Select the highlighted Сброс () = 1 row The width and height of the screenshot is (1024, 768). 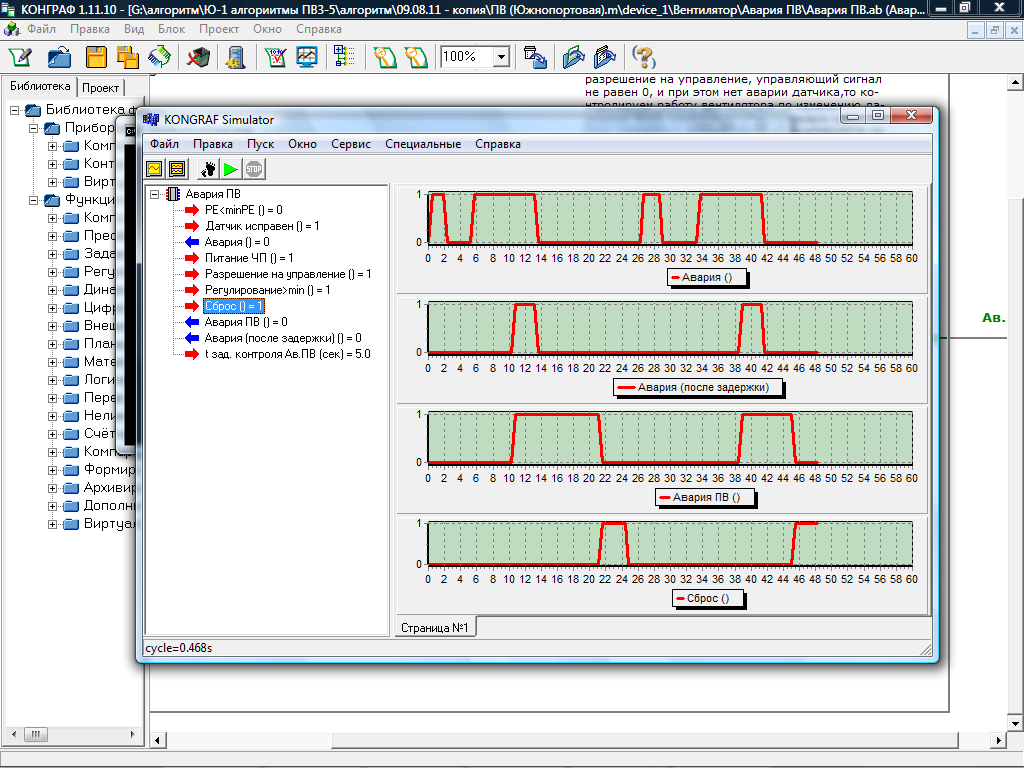234,306
